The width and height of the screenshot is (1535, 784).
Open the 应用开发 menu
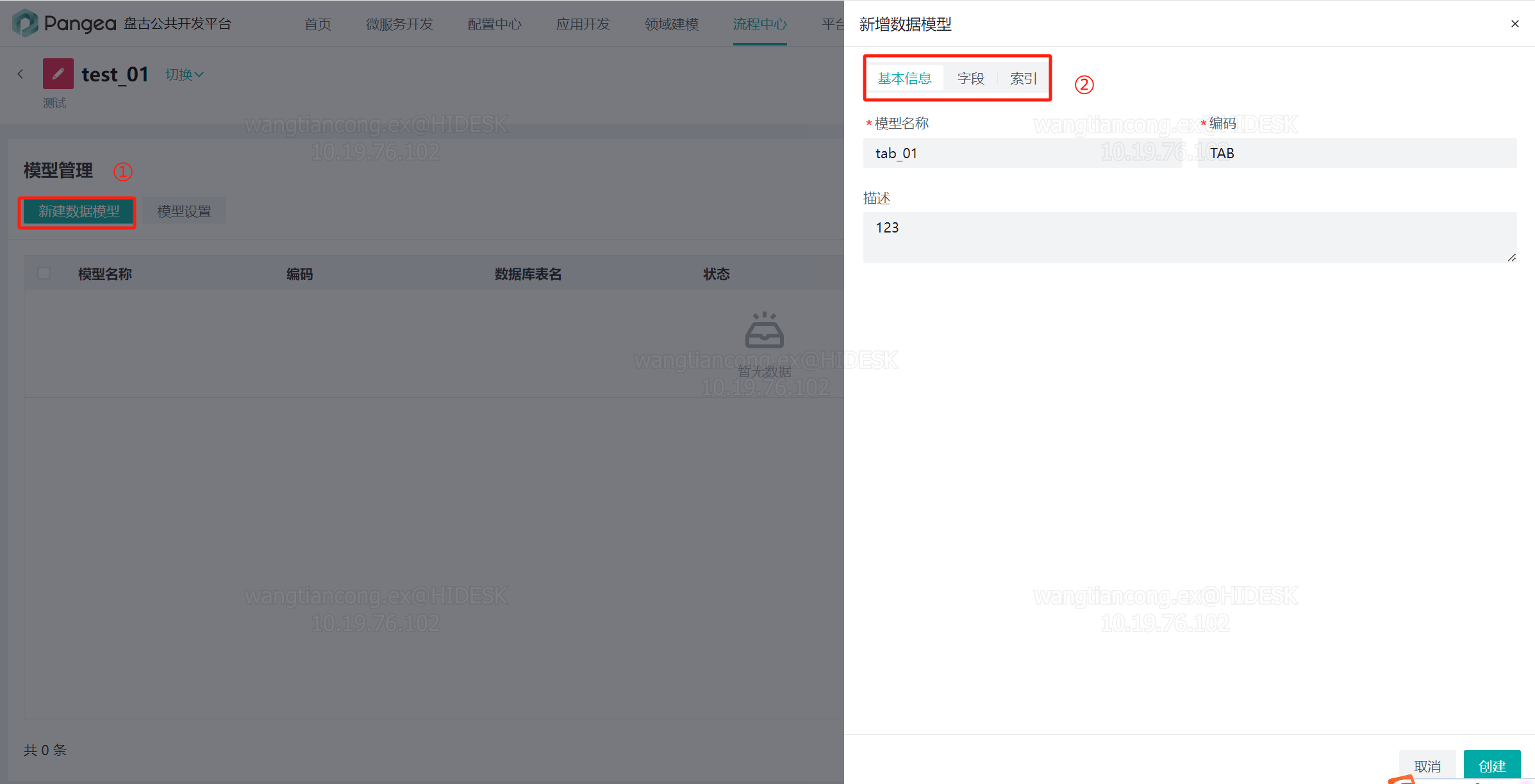coord(583,24)
